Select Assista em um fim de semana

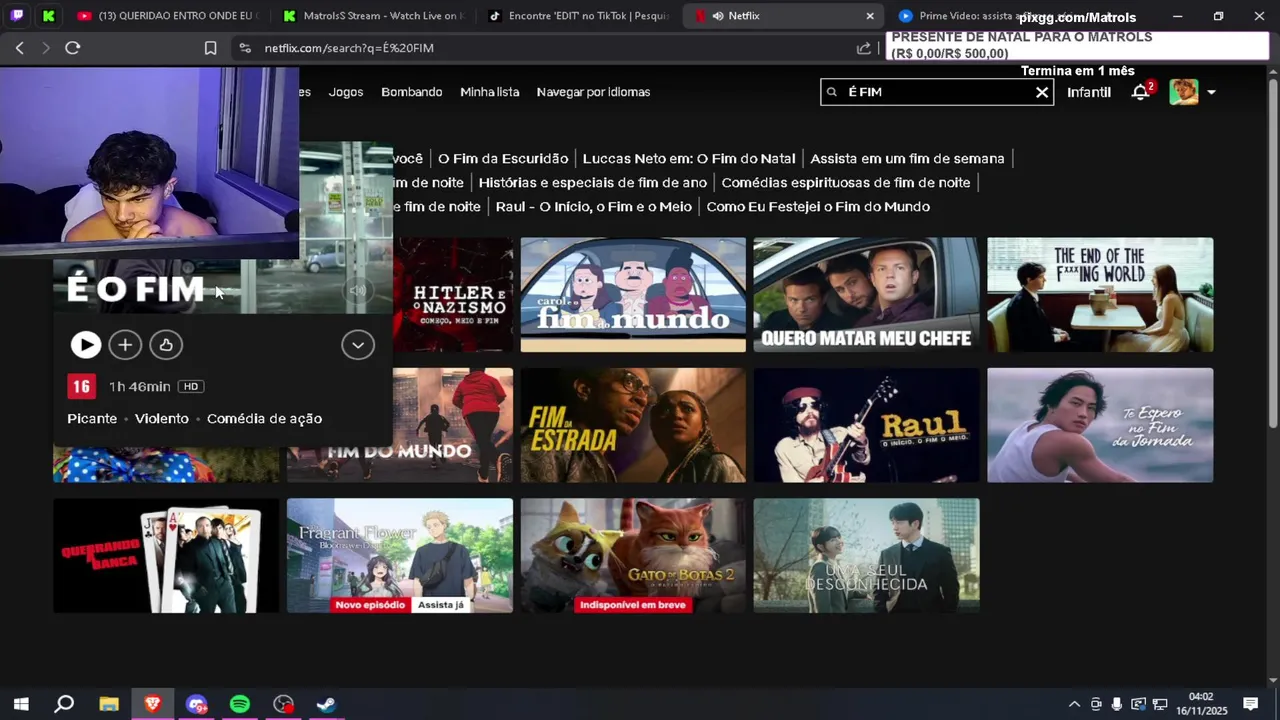(x=907, y=158)
